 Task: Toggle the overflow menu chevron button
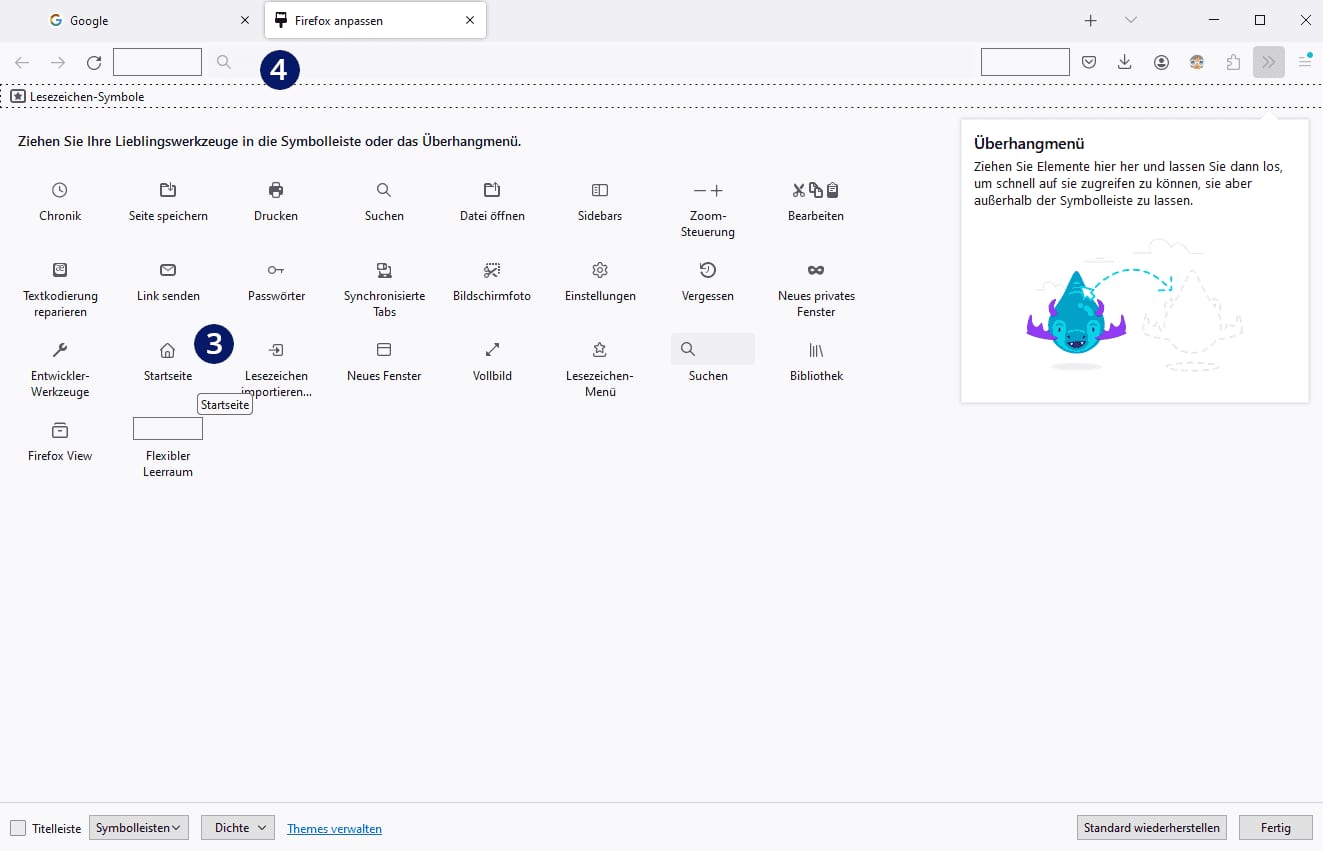coord(1269,62)
